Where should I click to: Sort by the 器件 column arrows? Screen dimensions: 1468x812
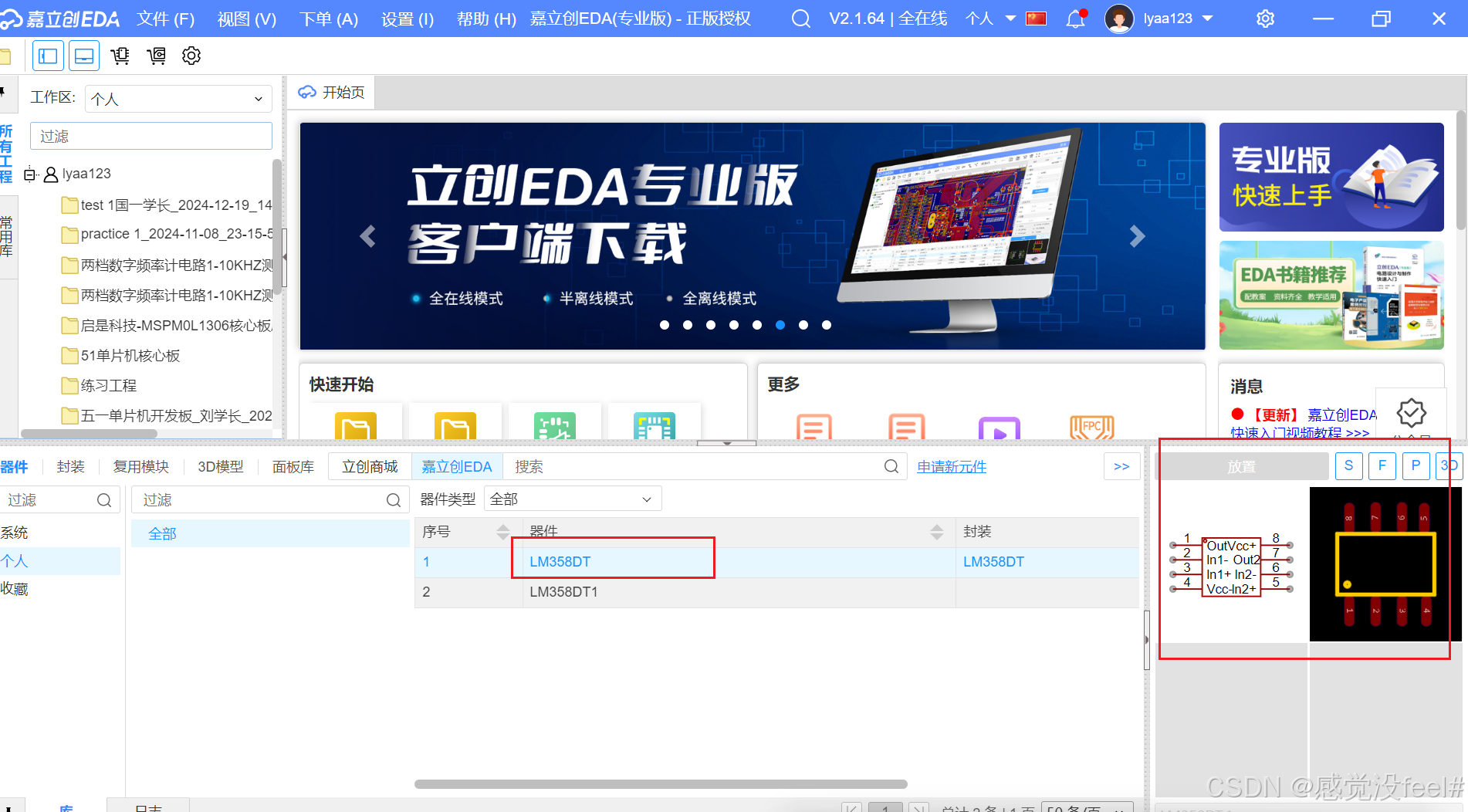pos(937,532)
